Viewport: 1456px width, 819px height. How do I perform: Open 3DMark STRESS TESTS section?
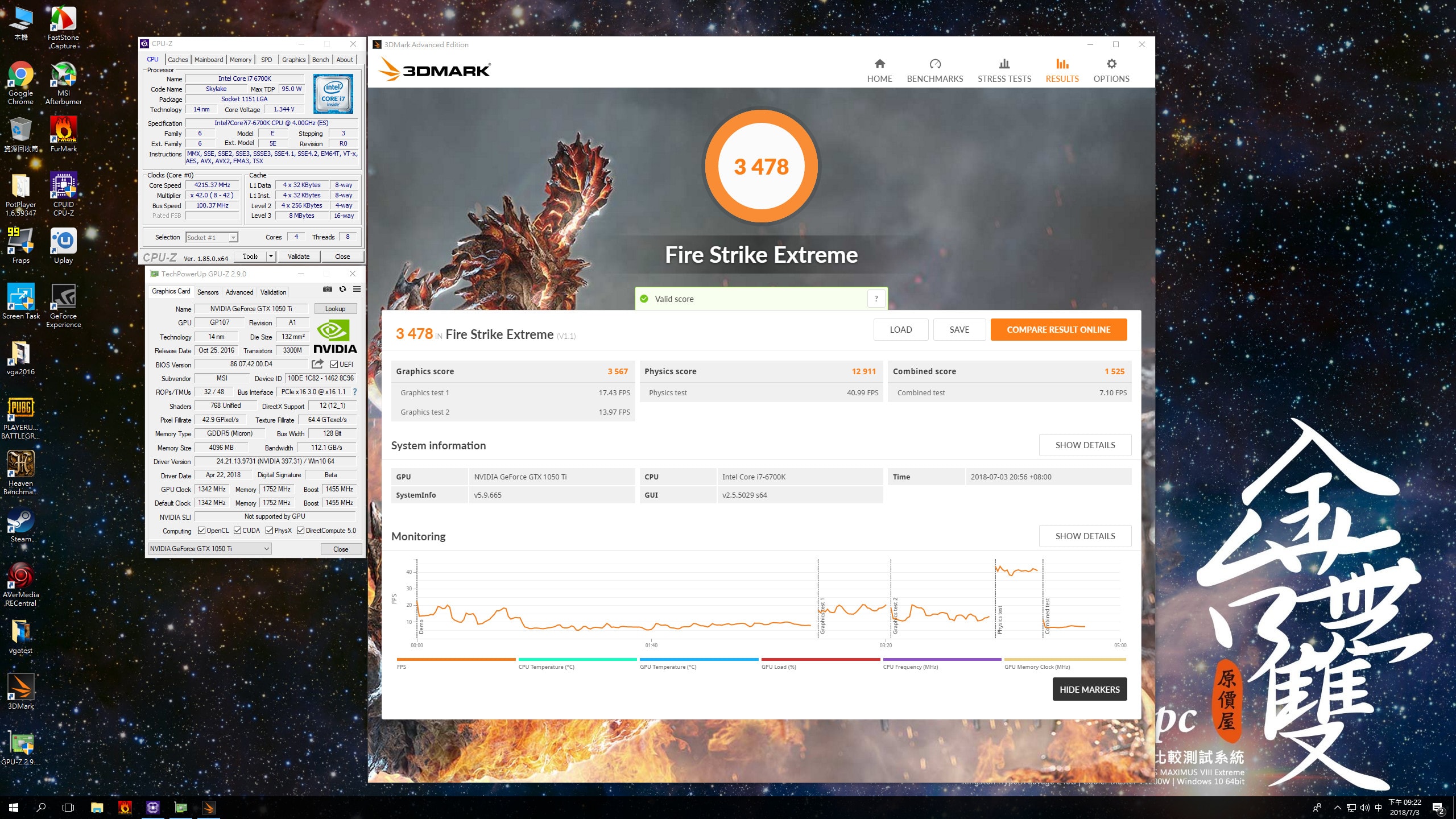(x=1004, y=71)
